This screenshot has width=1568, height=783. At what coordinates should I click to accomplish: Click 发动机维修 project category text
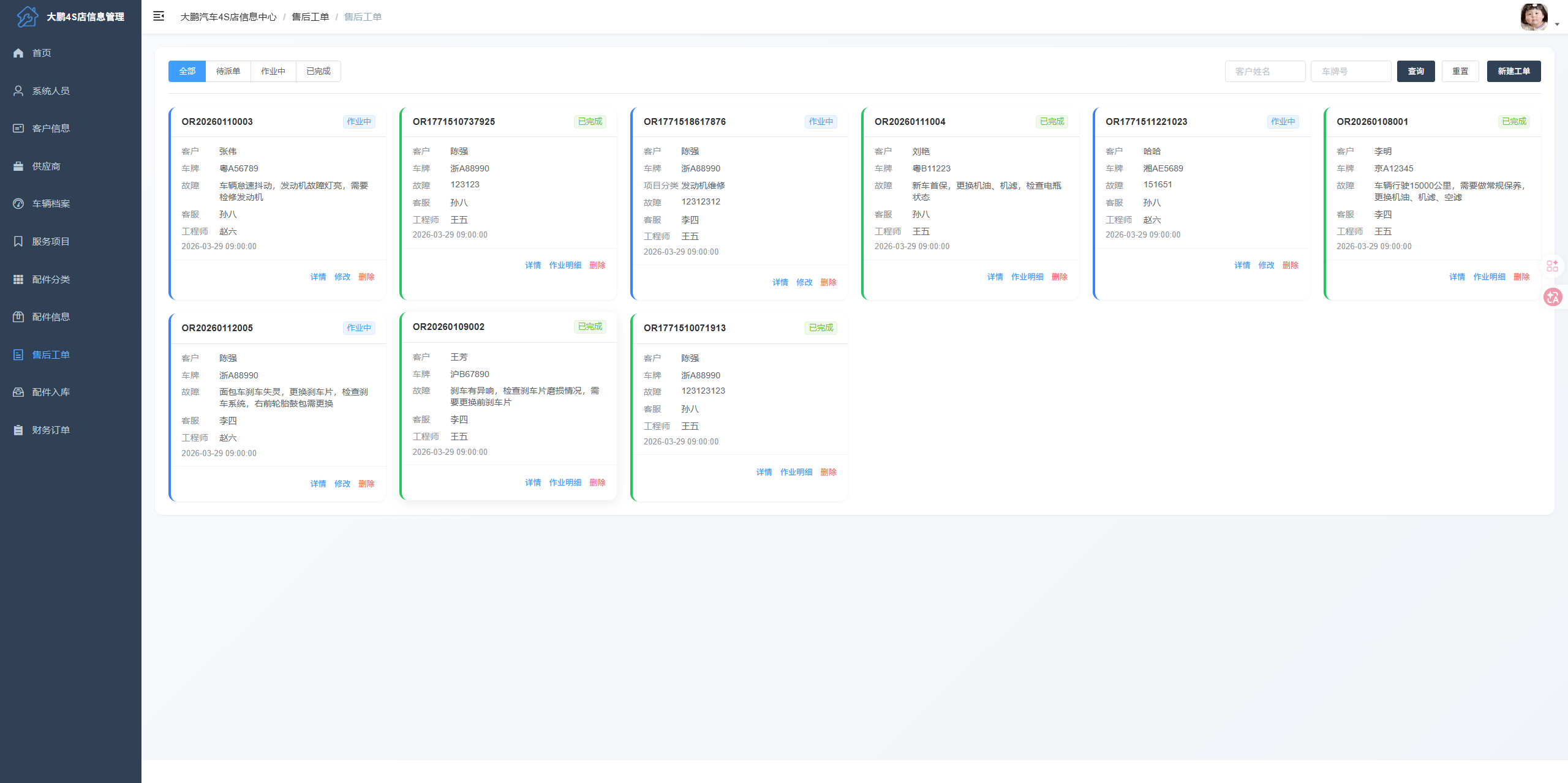pyautogui.click(x=703, y=186)
